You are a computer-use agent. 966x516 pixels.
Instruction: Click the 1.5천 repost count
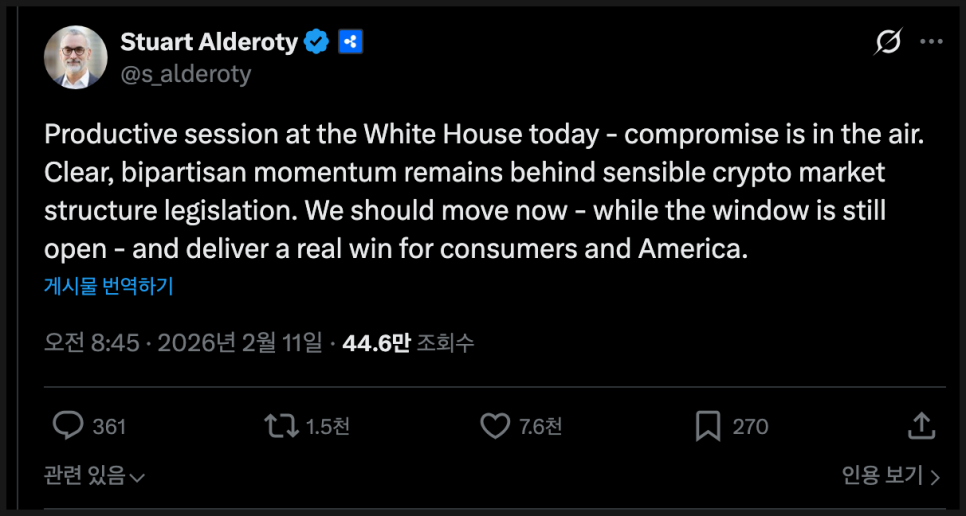tap(327, 427)
